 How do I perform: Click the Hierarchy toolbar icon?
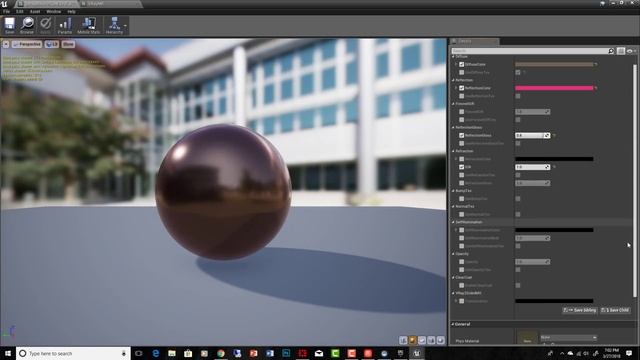click(114, 25)
